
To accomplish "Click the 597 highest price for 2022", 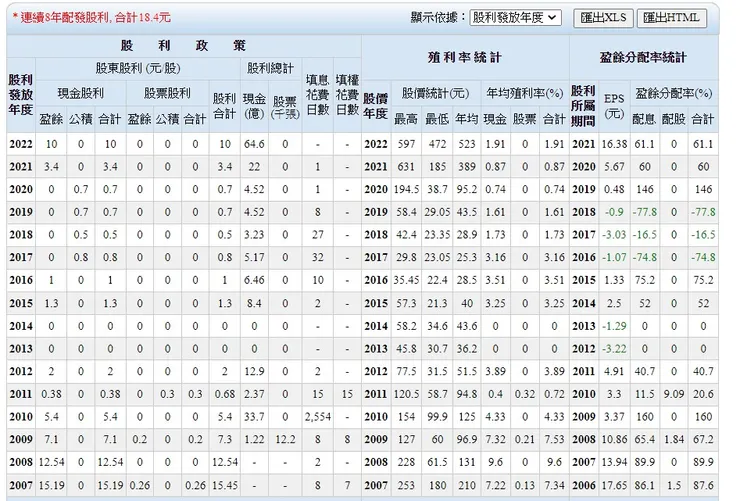I will pos(406,144).
